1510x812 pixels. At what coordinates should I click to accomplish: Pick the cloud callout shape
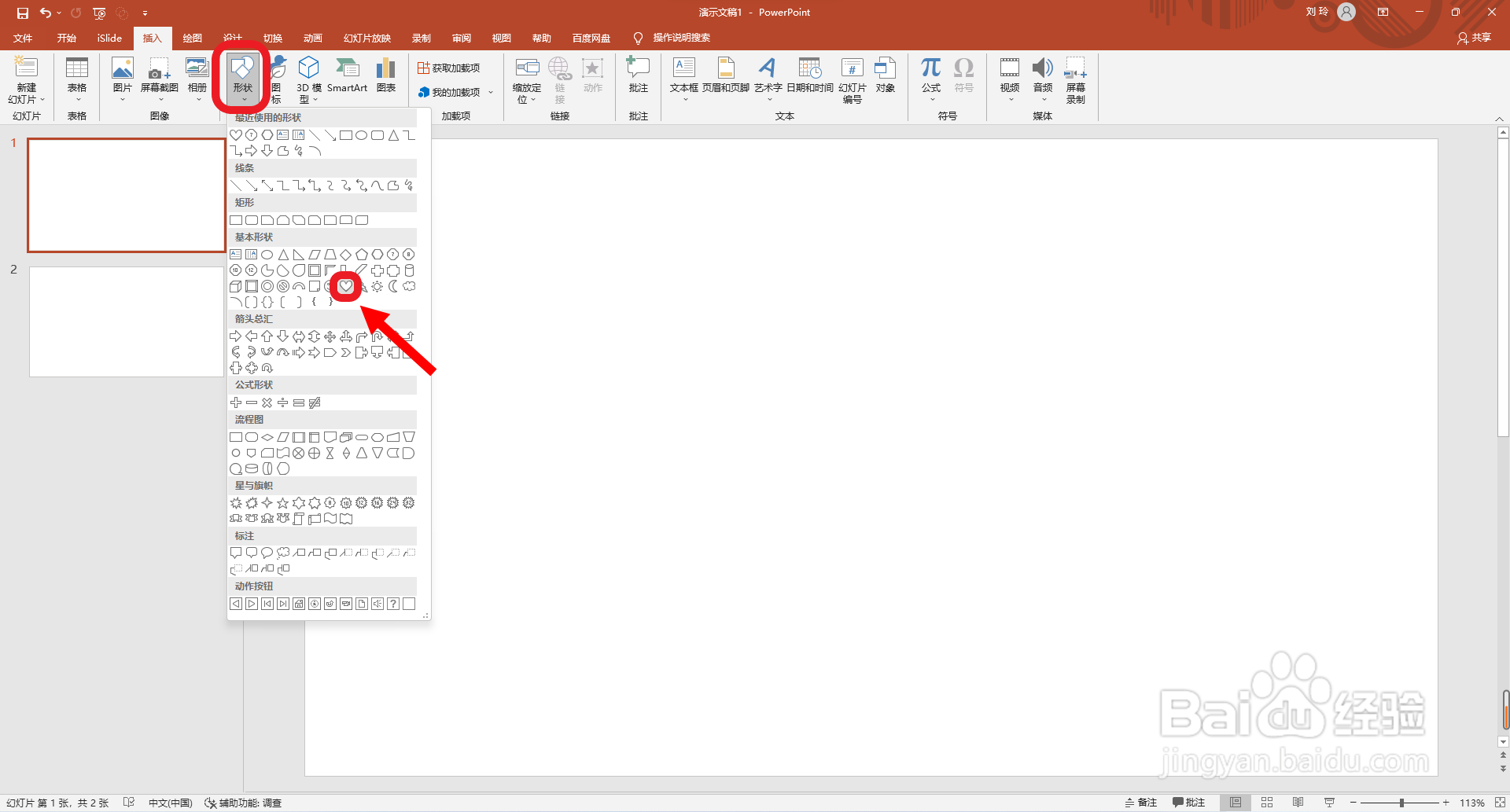pyautogui.click(x=283, y=553)
